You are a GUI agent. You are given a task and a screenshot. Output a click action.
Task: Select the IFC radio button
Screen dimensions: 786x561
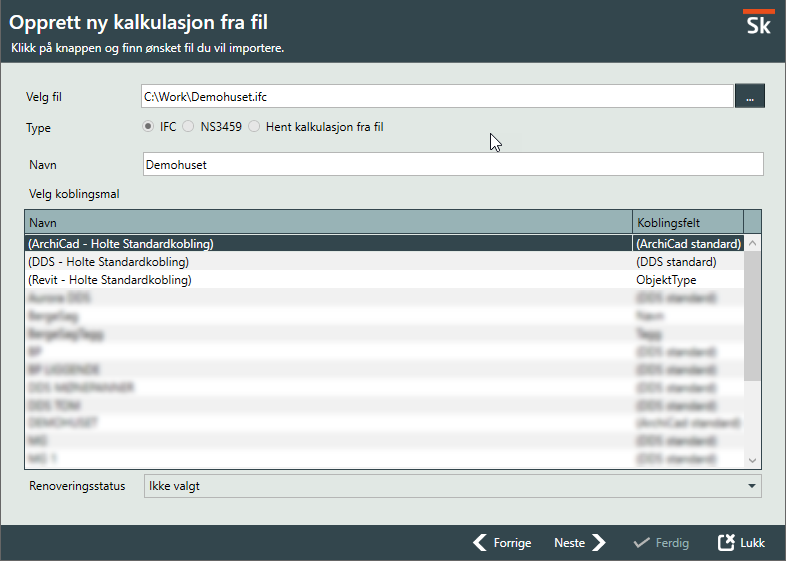coord(148,127)
